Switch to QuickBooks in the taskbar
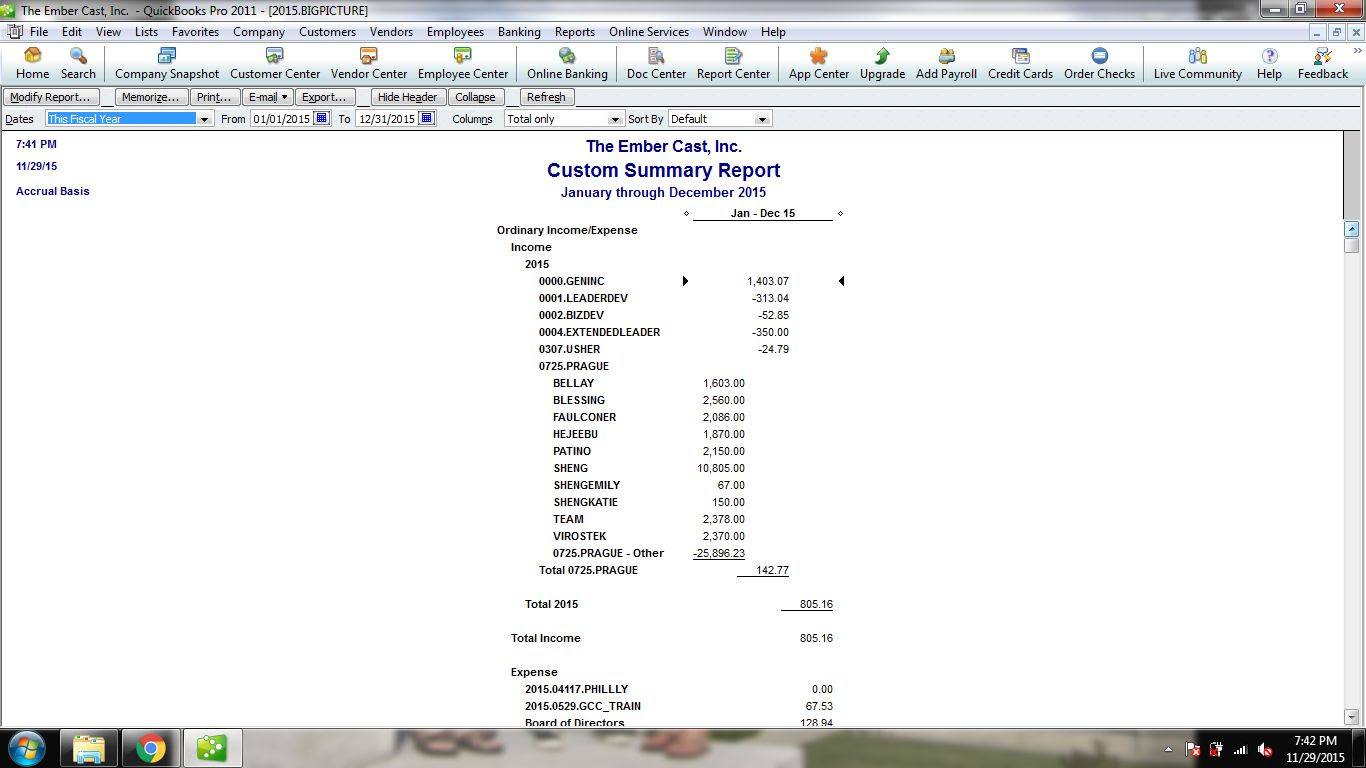This screenshot has height=768, width=1366. [212, 748]
